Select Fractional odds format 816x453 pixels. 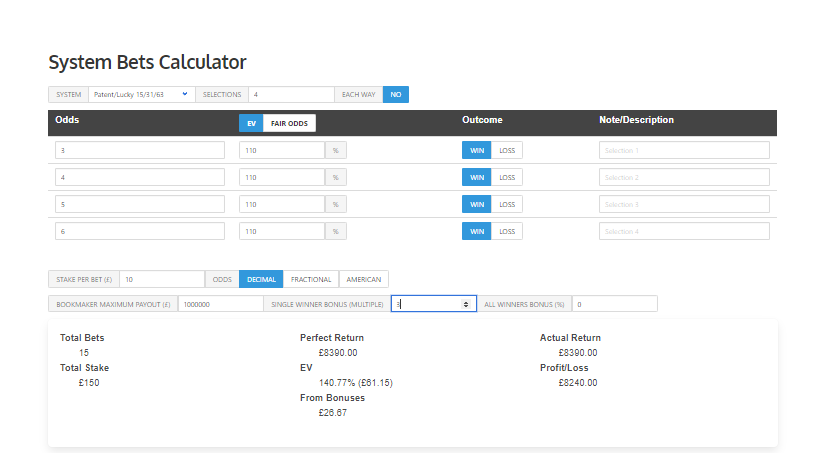(x=311, y=279)
